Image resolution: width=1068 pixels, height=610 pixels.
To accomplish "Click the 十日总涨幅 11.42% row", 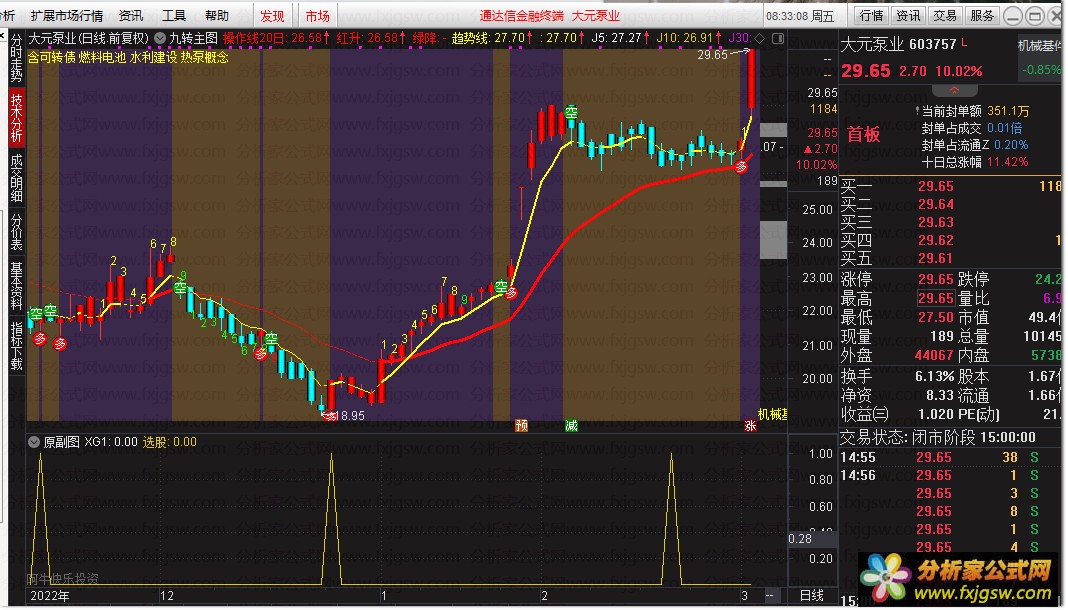I will tap(975, 162).
